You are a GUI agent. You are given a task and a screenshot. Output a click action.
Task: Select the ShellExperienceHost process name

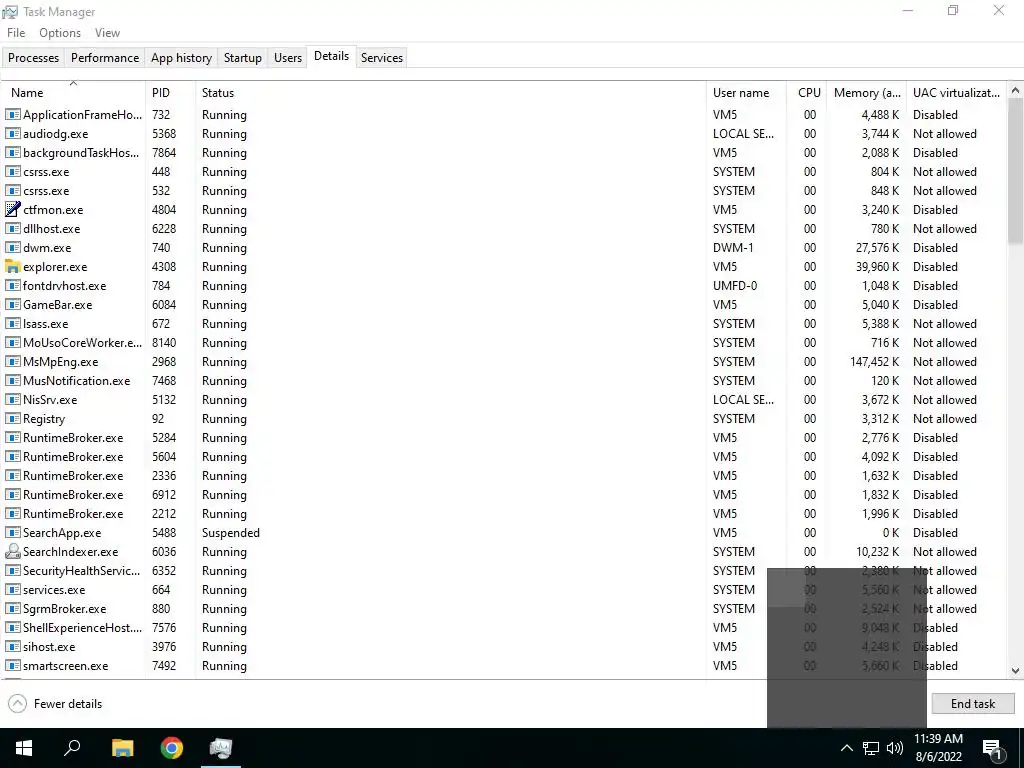coord(82,628)
